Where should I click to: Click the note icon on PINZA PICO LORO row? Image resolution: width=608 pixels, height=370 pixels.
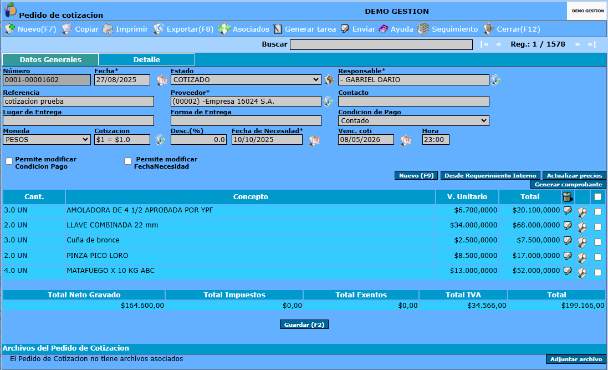(568, 256)
